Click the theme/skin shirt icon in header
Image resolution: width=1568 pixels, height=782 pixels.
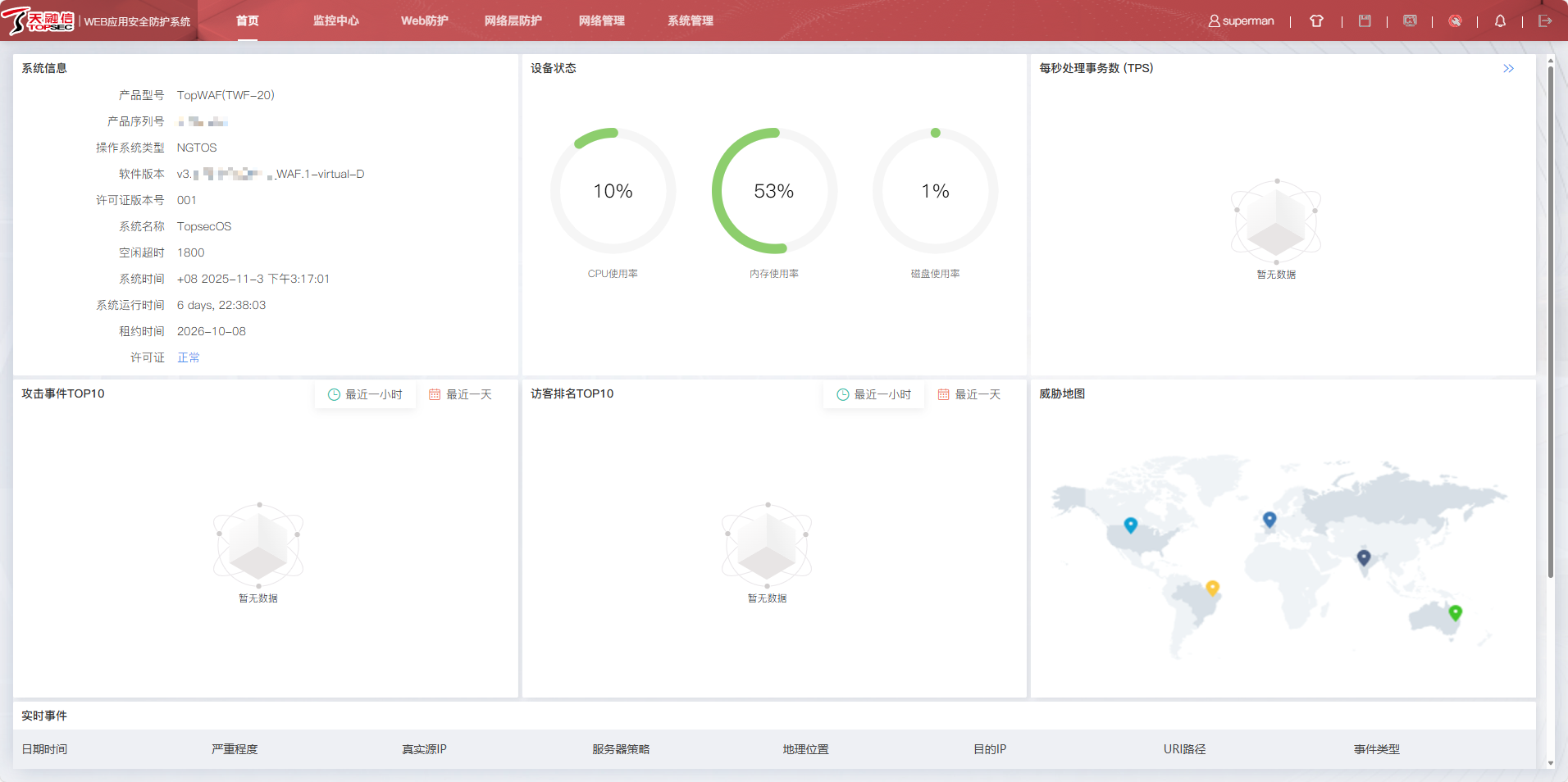[1317, 20]
